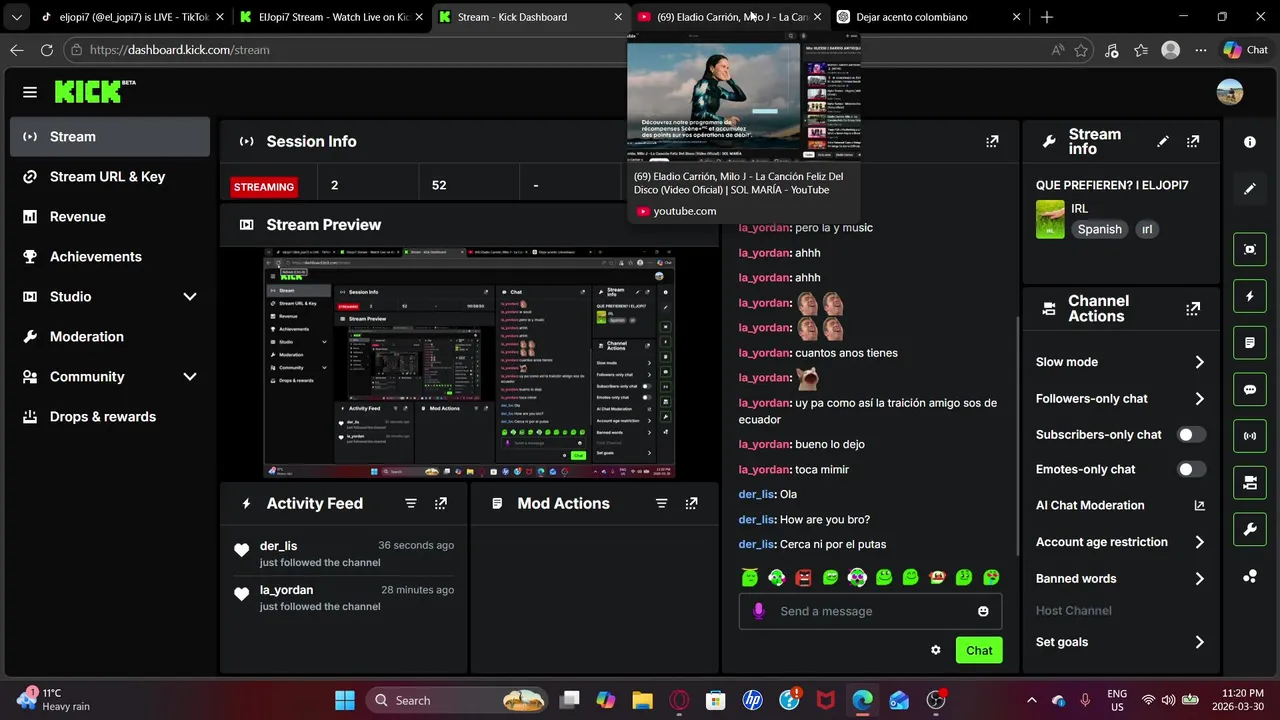Open browser tab list dropdown arrow

16,17
